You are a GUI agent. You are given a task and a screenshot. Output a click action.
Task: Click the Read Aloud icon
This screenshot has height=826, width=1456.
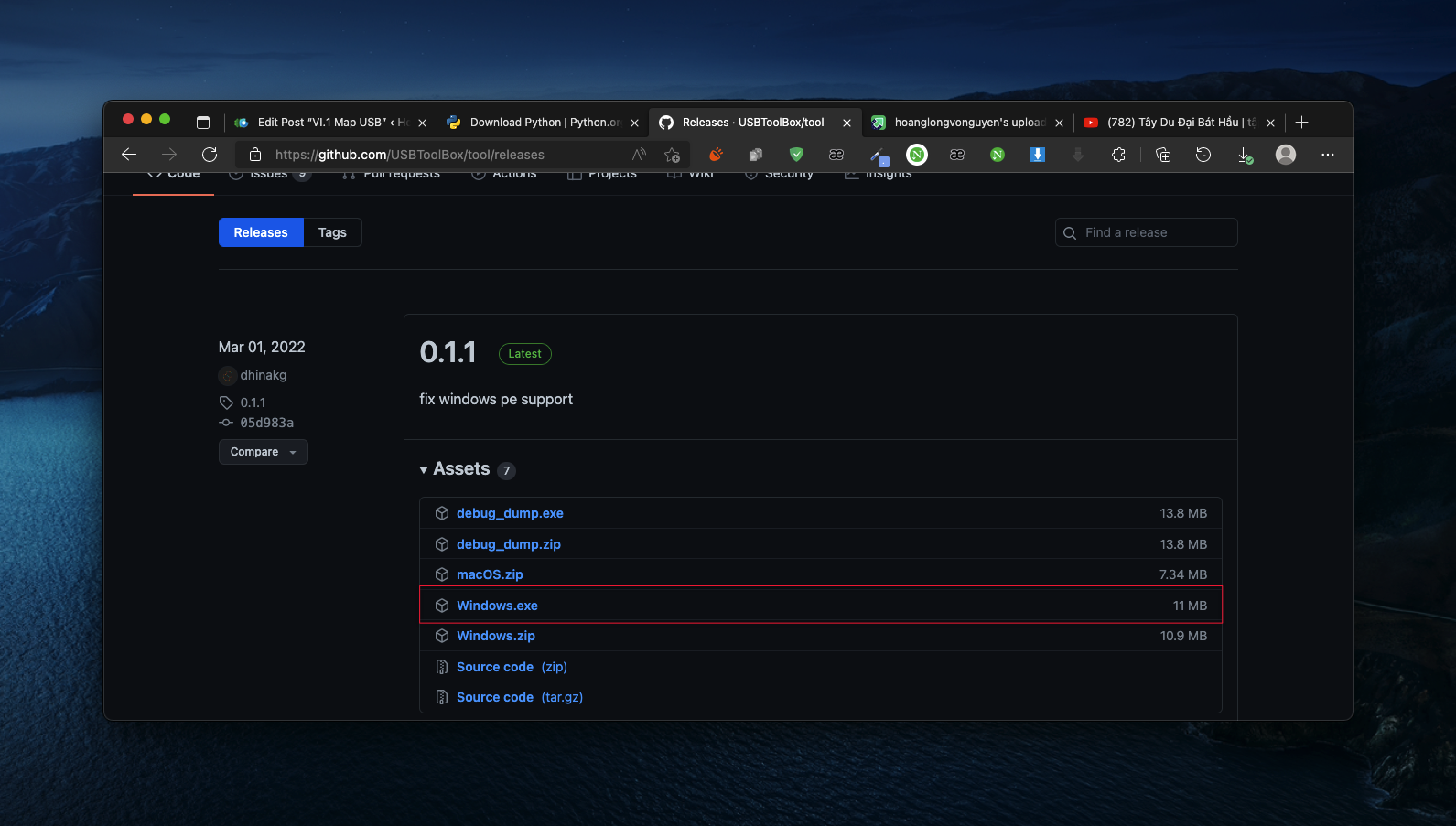[639, 155]
